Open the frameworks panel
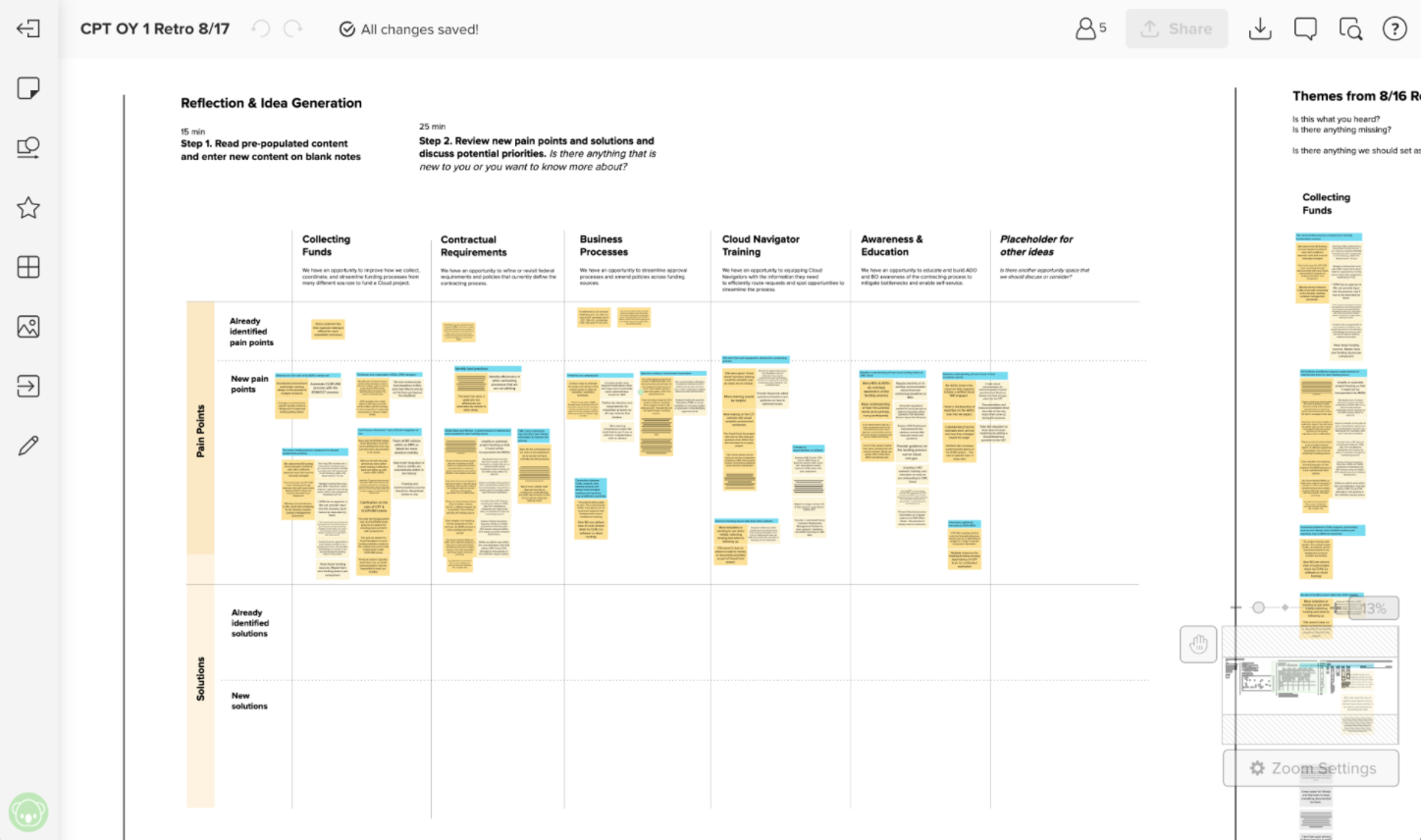1421x840 pixels. (x=28, y=267)
